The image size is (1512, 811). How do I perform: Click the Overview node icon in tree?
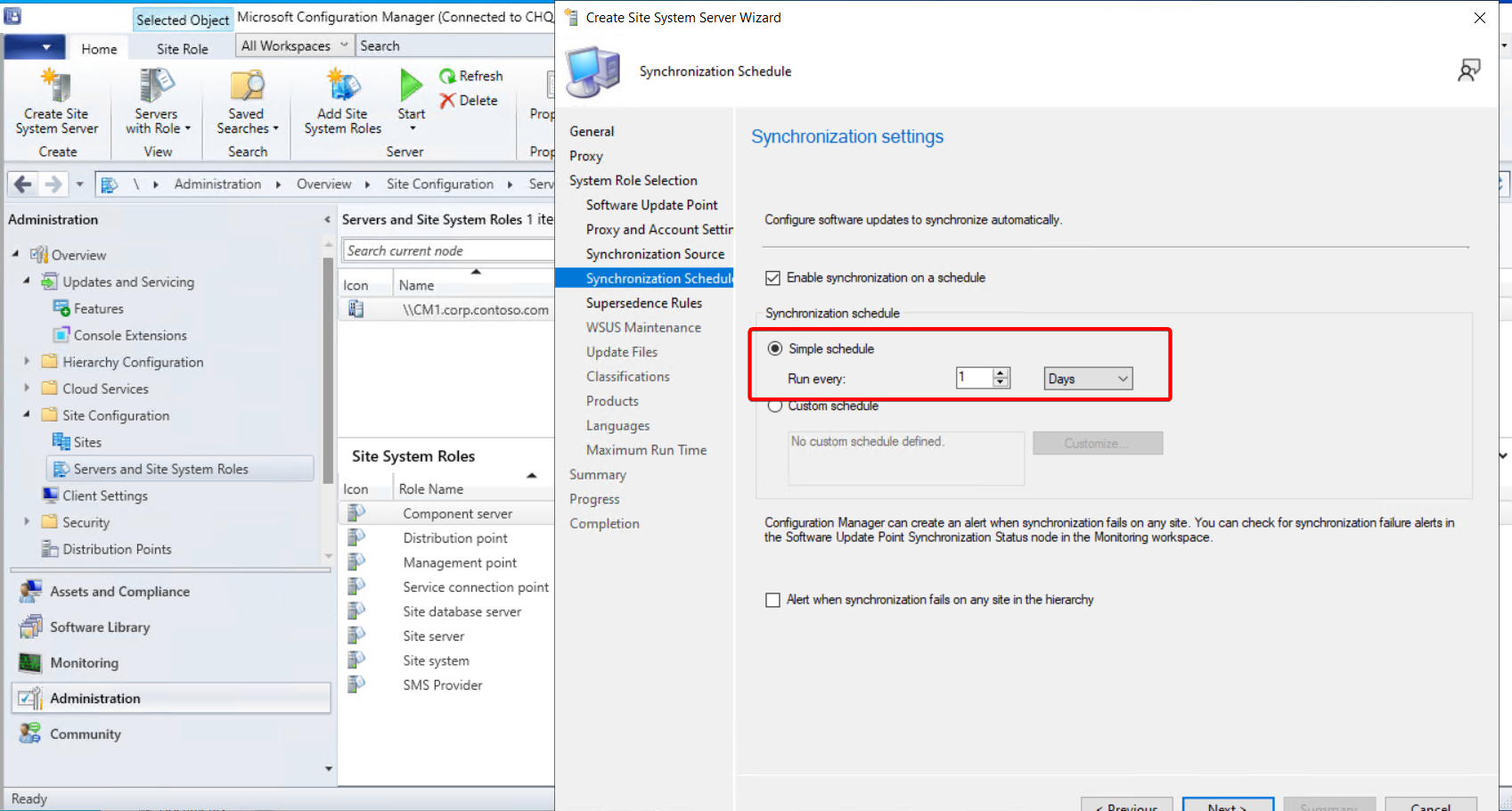(x=39, y=255)
